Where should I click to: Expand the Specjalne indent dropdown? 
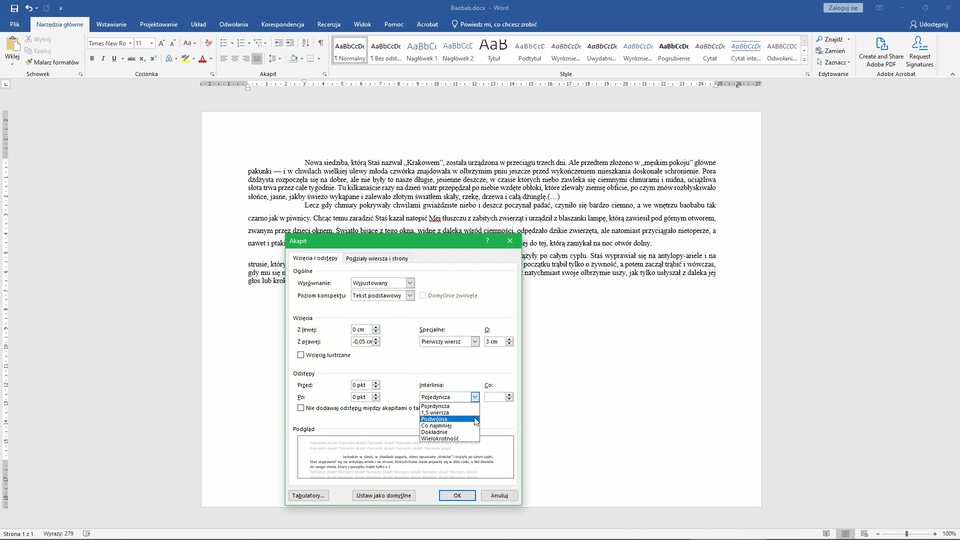pyautogui.click(x=475, y=341)
